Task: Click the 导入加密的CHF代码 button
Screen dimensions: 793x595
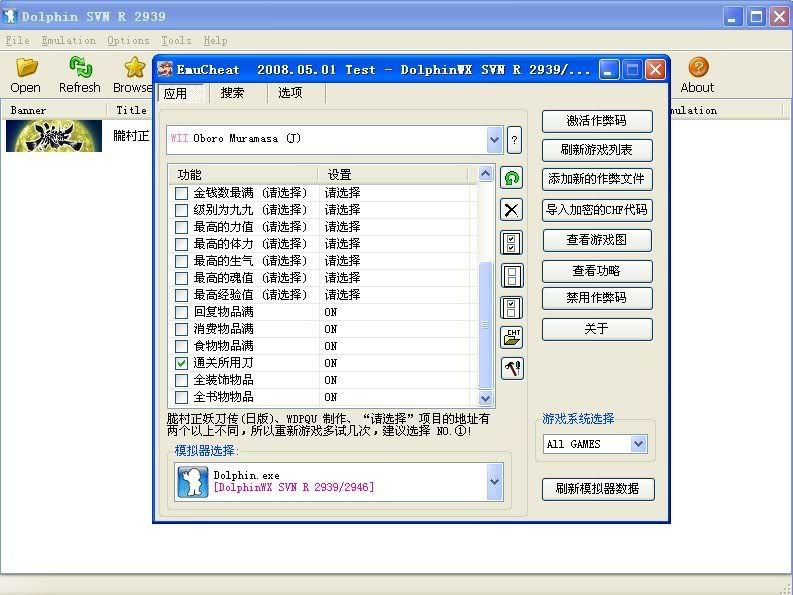Action: click(597, 210)
